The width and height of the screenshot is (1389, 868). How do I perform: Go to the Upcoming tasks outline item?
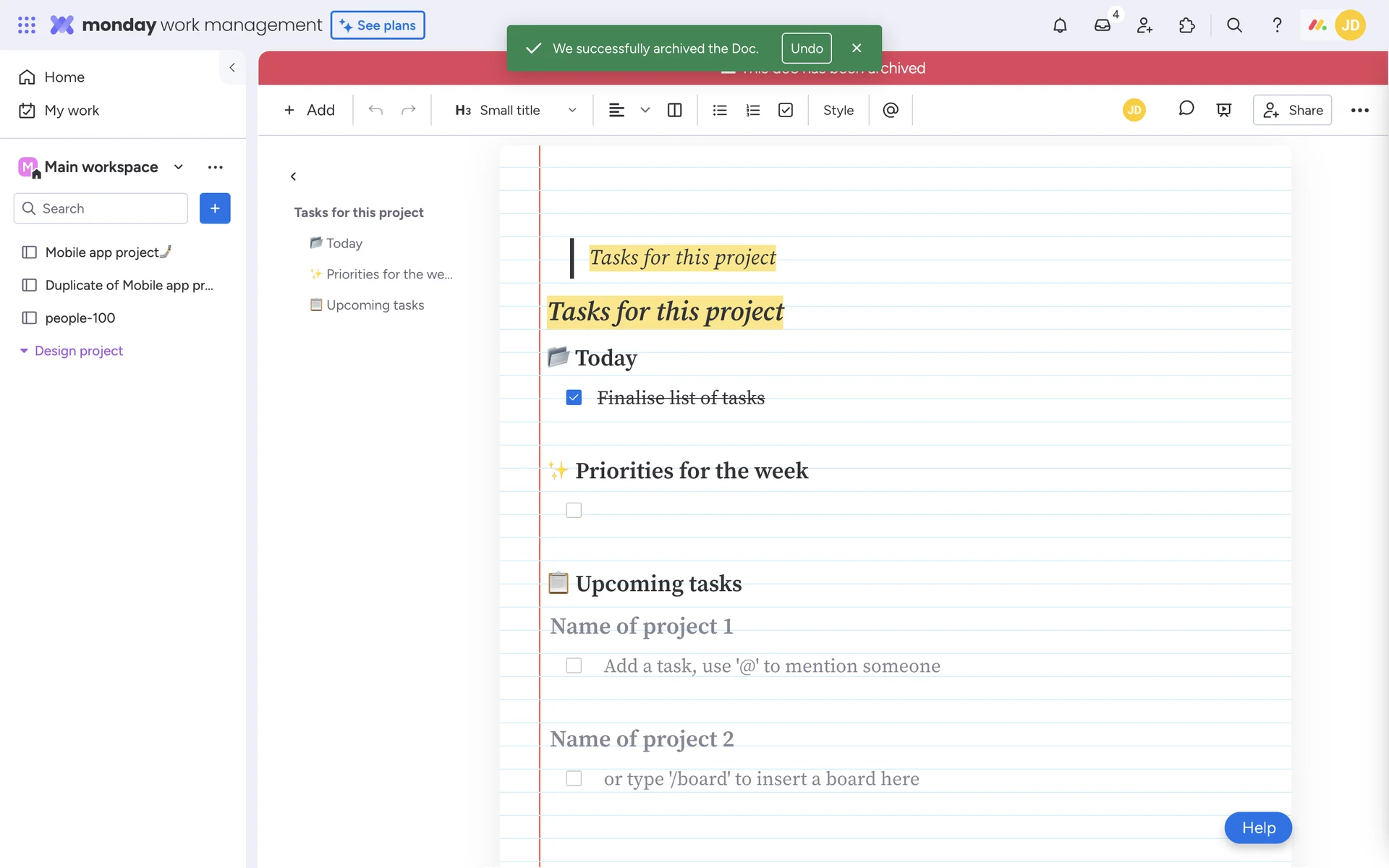(375, 305)
